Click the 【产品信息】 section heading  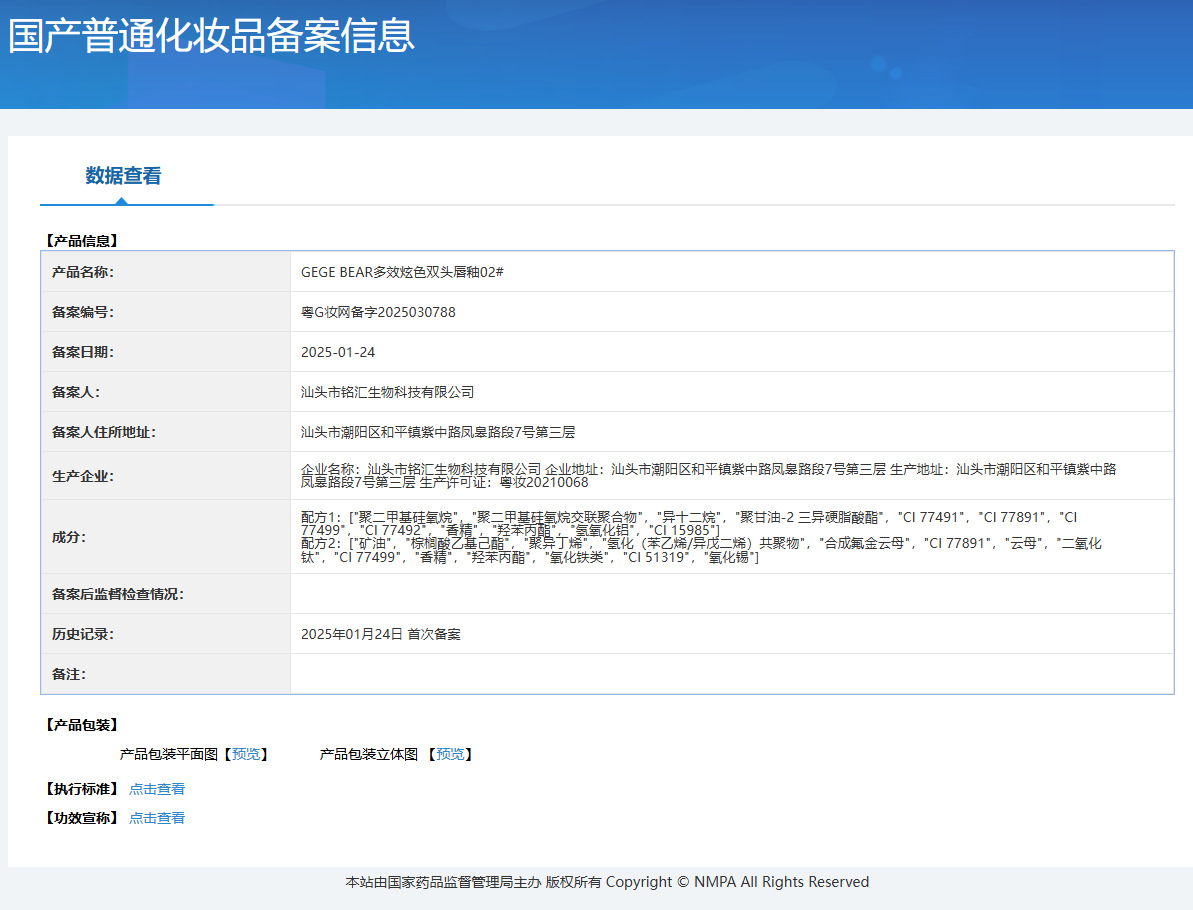(82, 241)
